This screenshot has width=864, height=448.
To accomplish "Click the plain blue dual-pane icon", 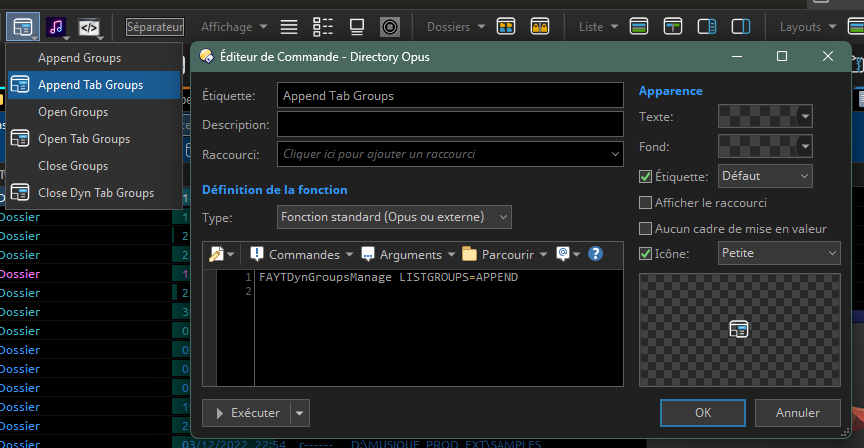I will (741, 26).
